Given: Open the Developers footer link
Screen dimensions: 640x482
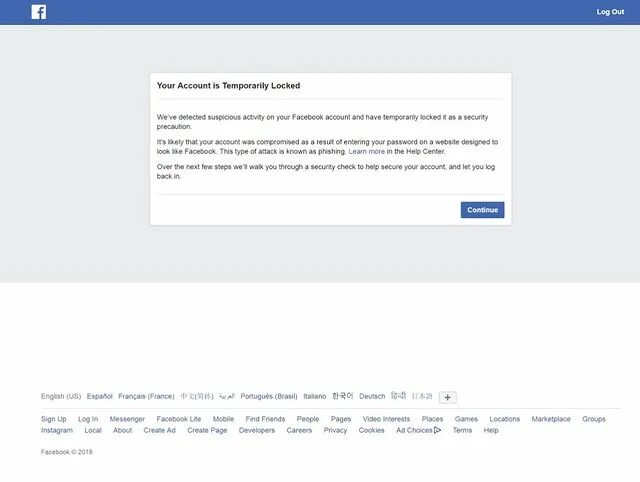Looking at the screenshot, I should [x=257, y=430].
